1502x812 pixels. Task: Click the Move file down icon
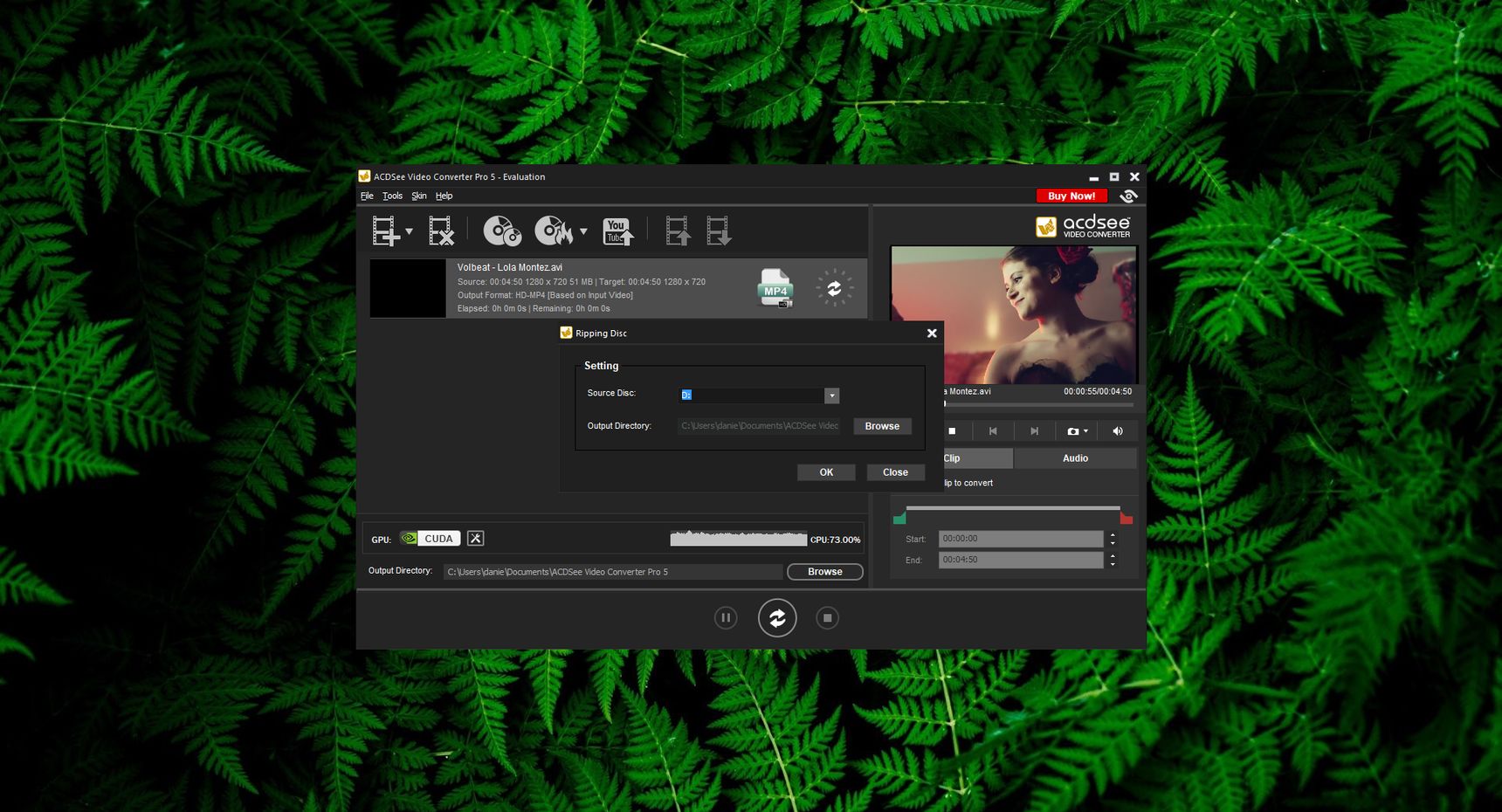(719, 231)
